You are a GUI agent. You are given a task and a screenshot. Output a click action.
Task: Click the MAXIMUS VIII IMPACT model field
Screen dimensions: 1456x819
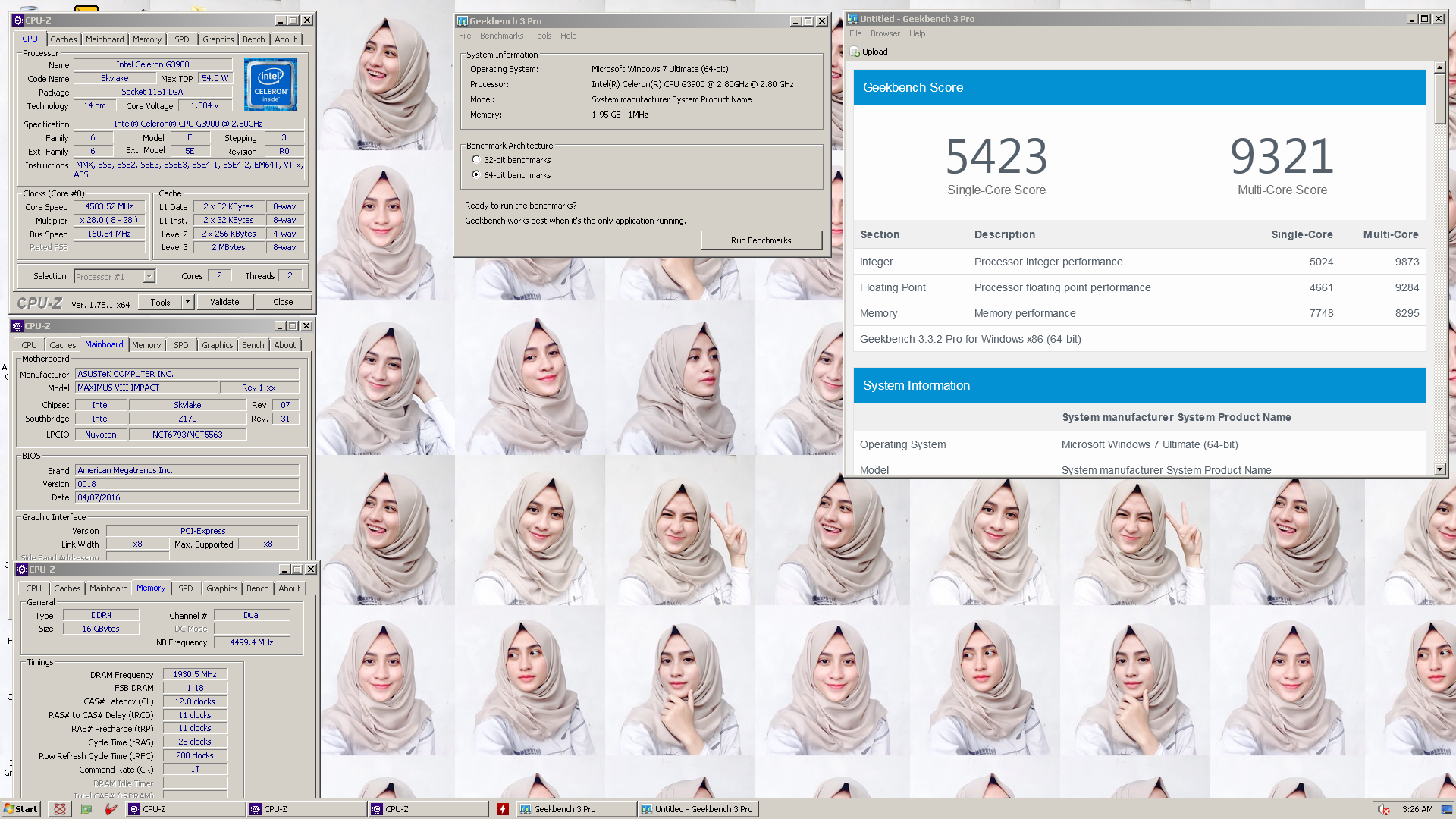(x=146, y=388)
